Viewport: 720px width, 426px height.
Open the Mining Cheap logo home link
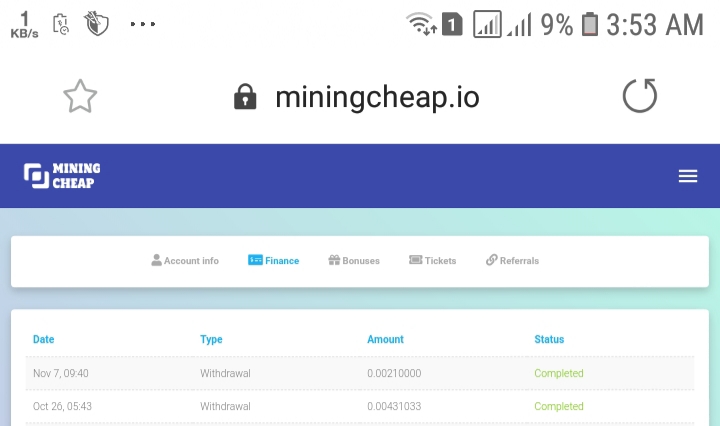tap(62, 175)
